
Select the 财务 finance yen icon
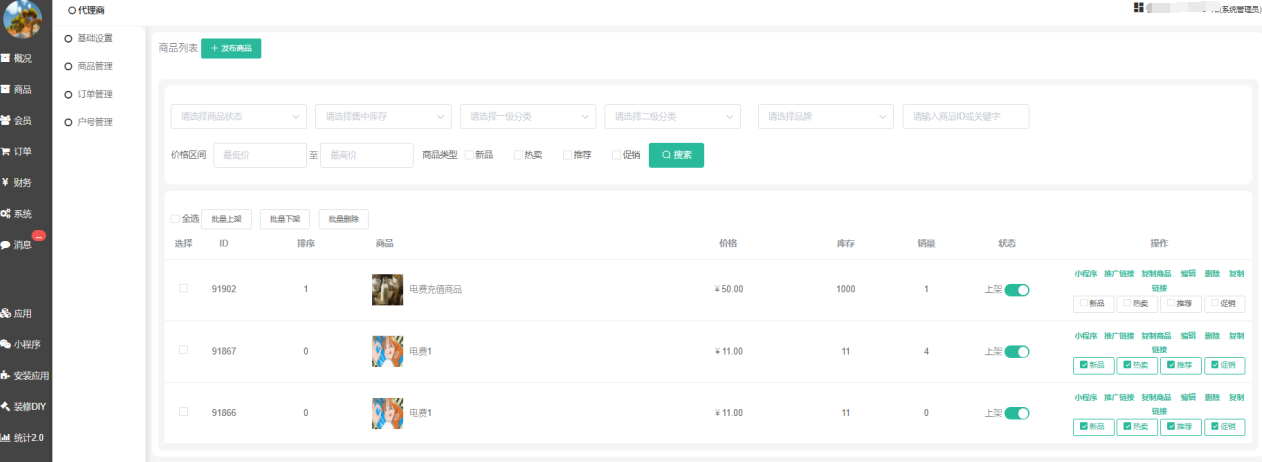pos(6,182)
